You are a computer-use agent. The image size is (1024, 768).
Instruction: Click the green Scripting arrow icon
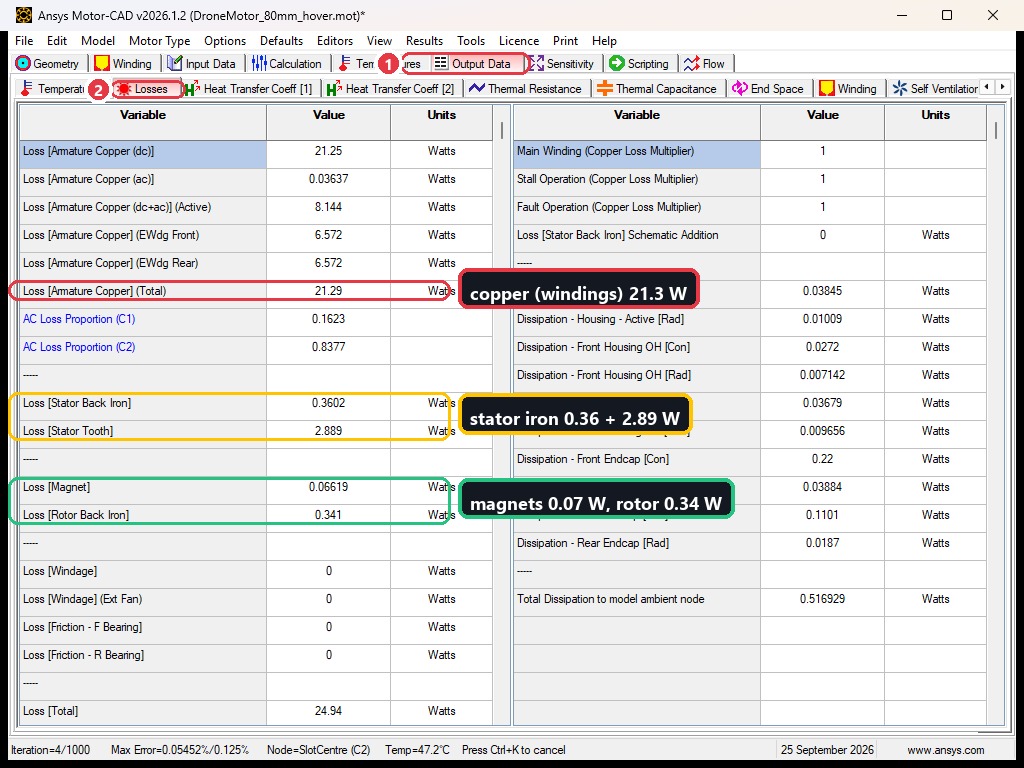tap(616, 63)
